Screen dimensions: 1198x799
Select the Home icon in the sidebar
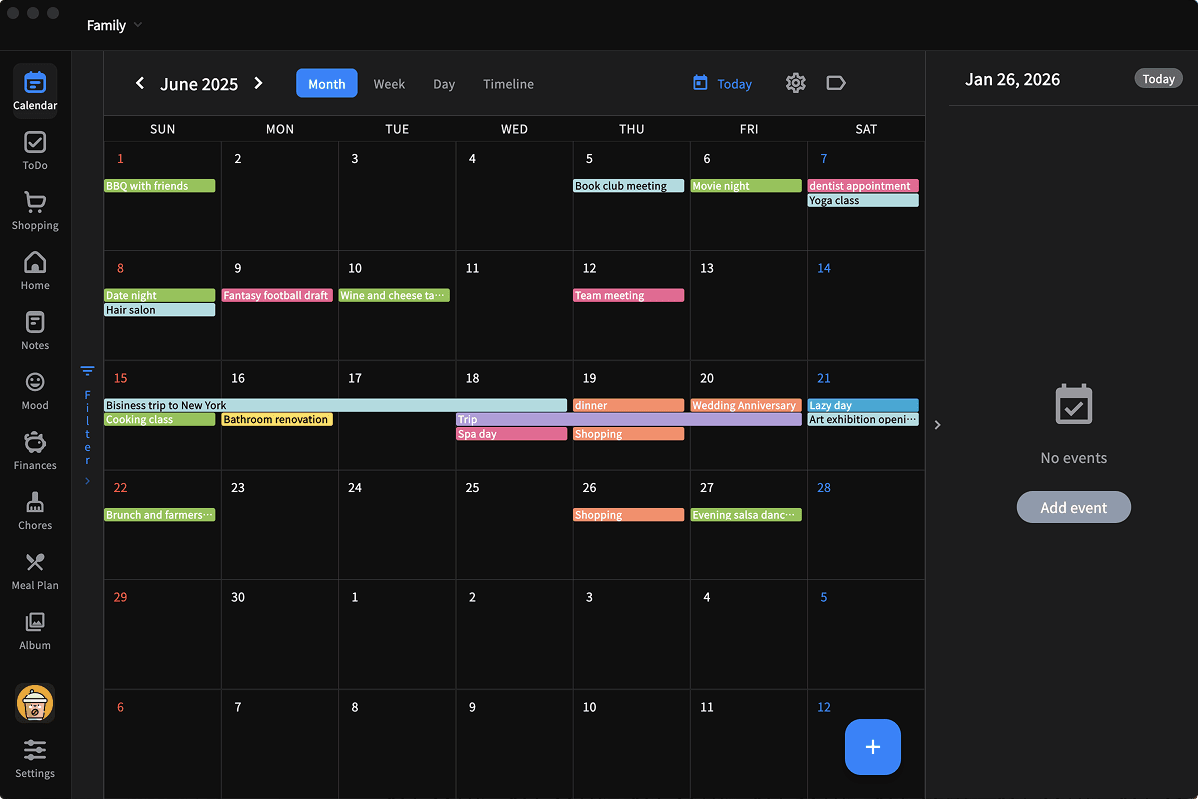(34, 270)
